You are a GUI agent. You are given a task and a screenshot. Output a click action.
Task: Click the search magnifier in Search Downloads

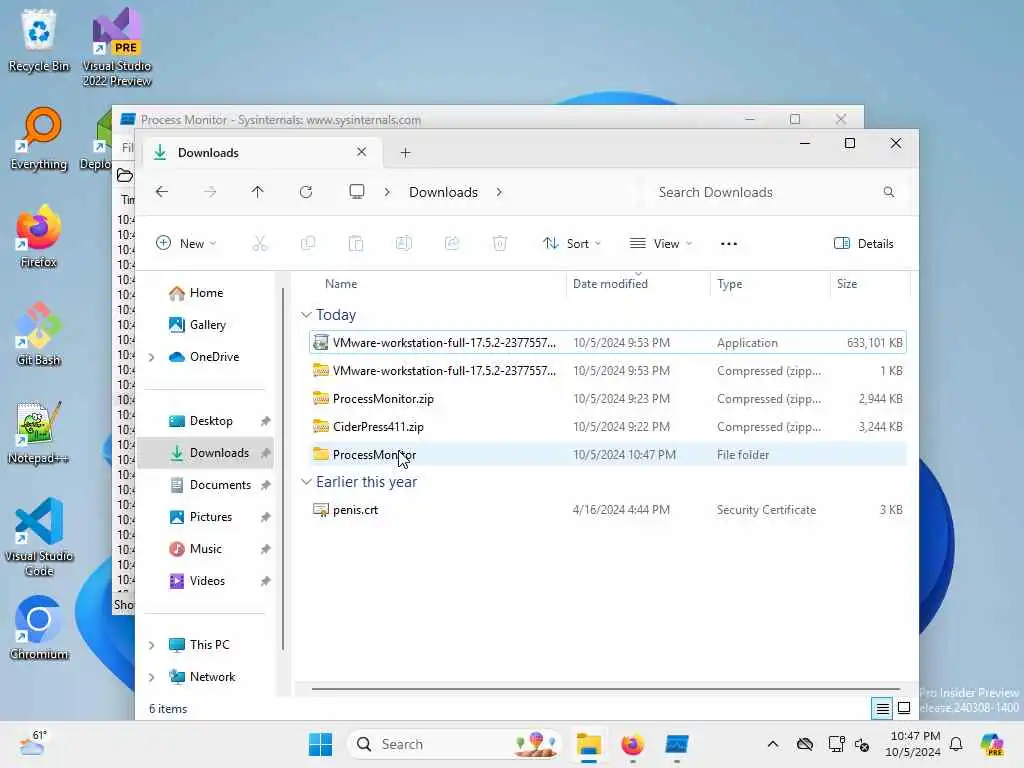(x=889, y=192)
